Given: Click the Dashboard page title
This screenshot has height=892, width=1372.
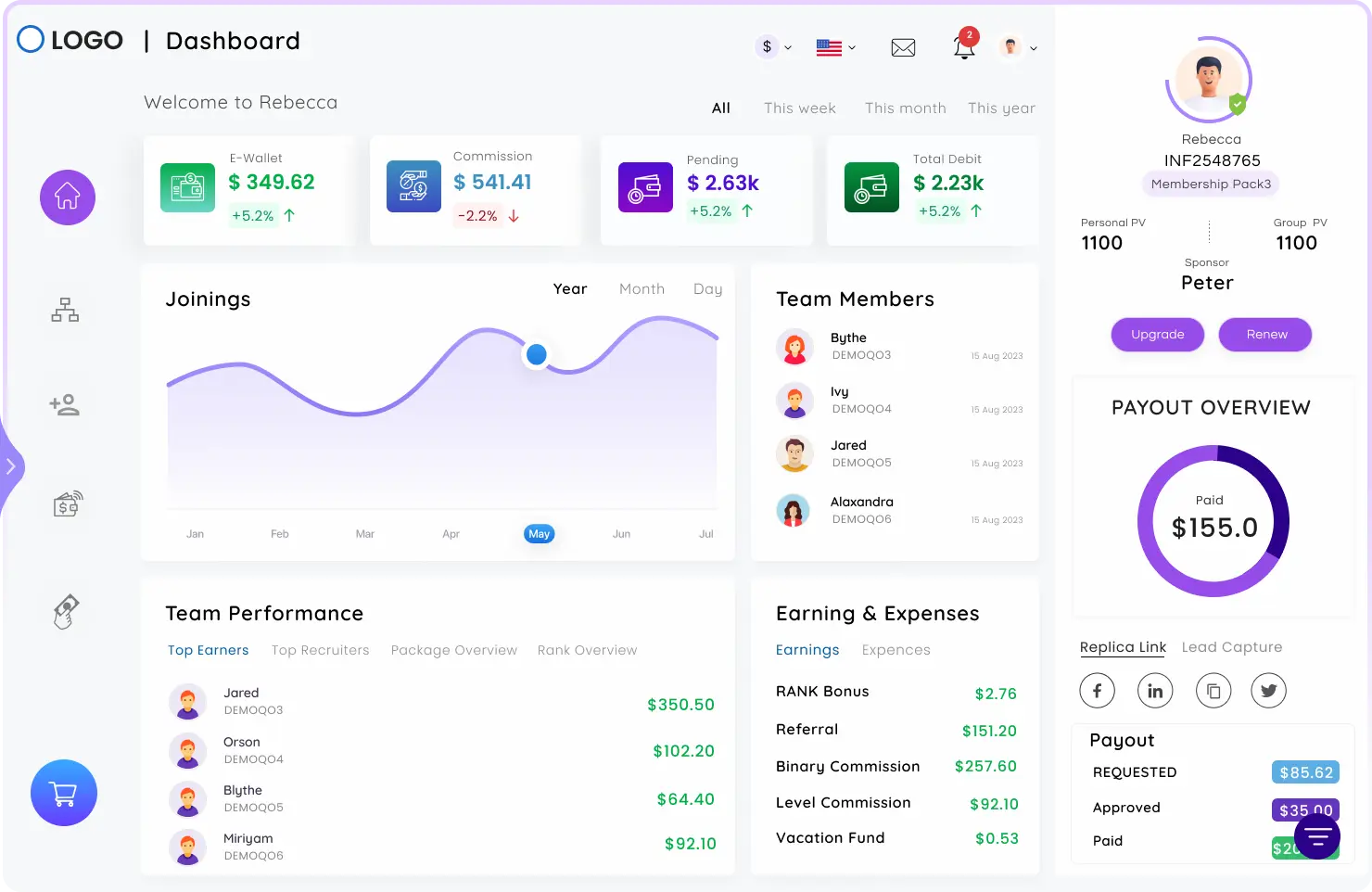Looking at the screenshot, I should click(233, 41).
